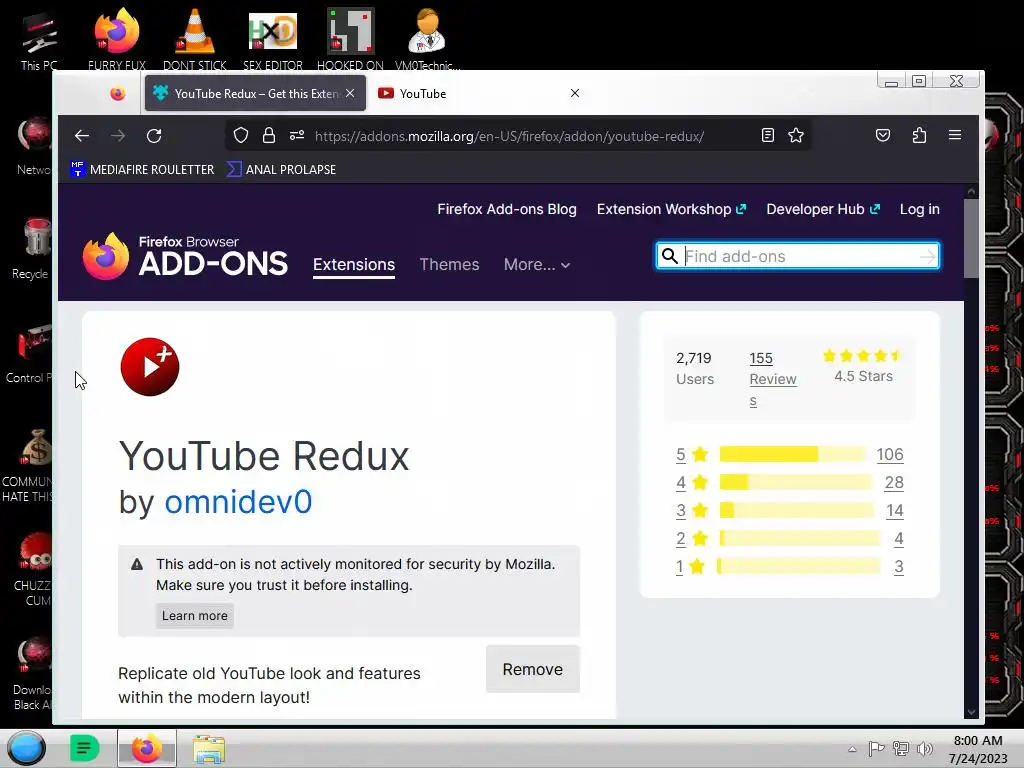The width and height of the screenshot is (1024, 768).
Task: Open the 14 three-star reviews count
Action: (895, 510)
